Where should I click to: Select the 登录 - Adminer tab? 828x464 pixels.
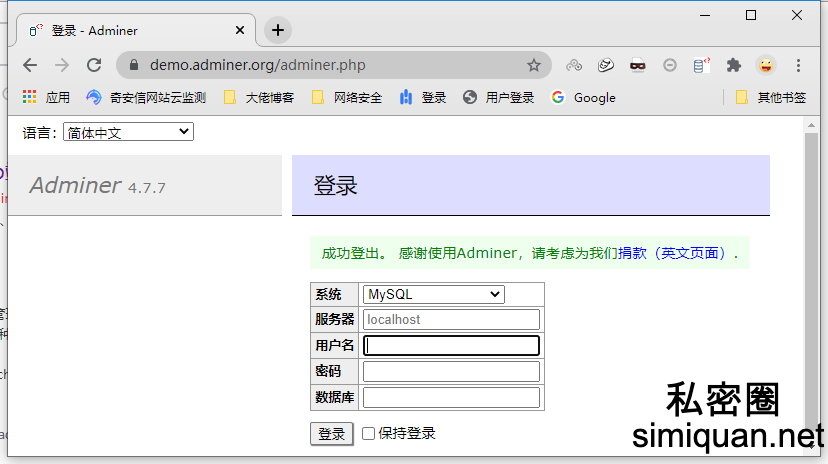130,30
